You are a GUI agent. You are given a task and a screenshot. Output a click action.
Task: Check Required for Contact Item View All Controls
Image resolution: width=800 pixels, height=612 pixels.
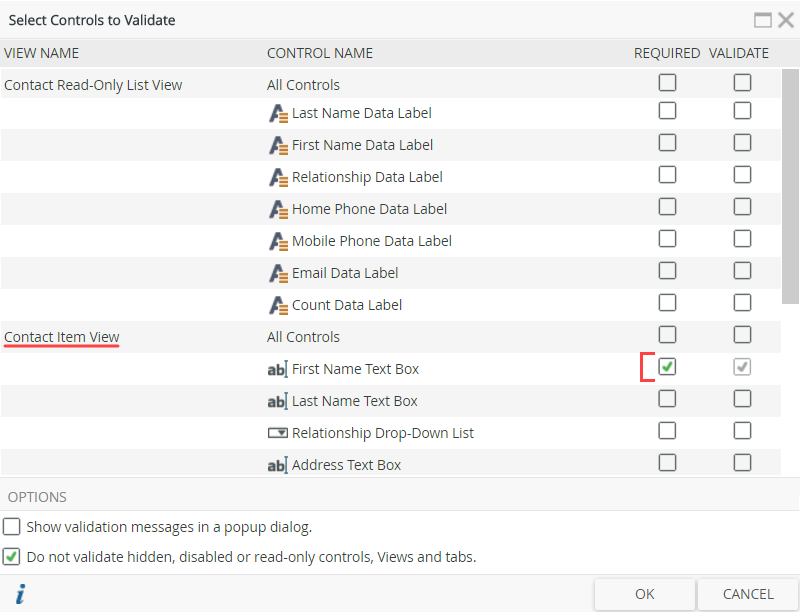pyautogui.click(x=667, y=335)
